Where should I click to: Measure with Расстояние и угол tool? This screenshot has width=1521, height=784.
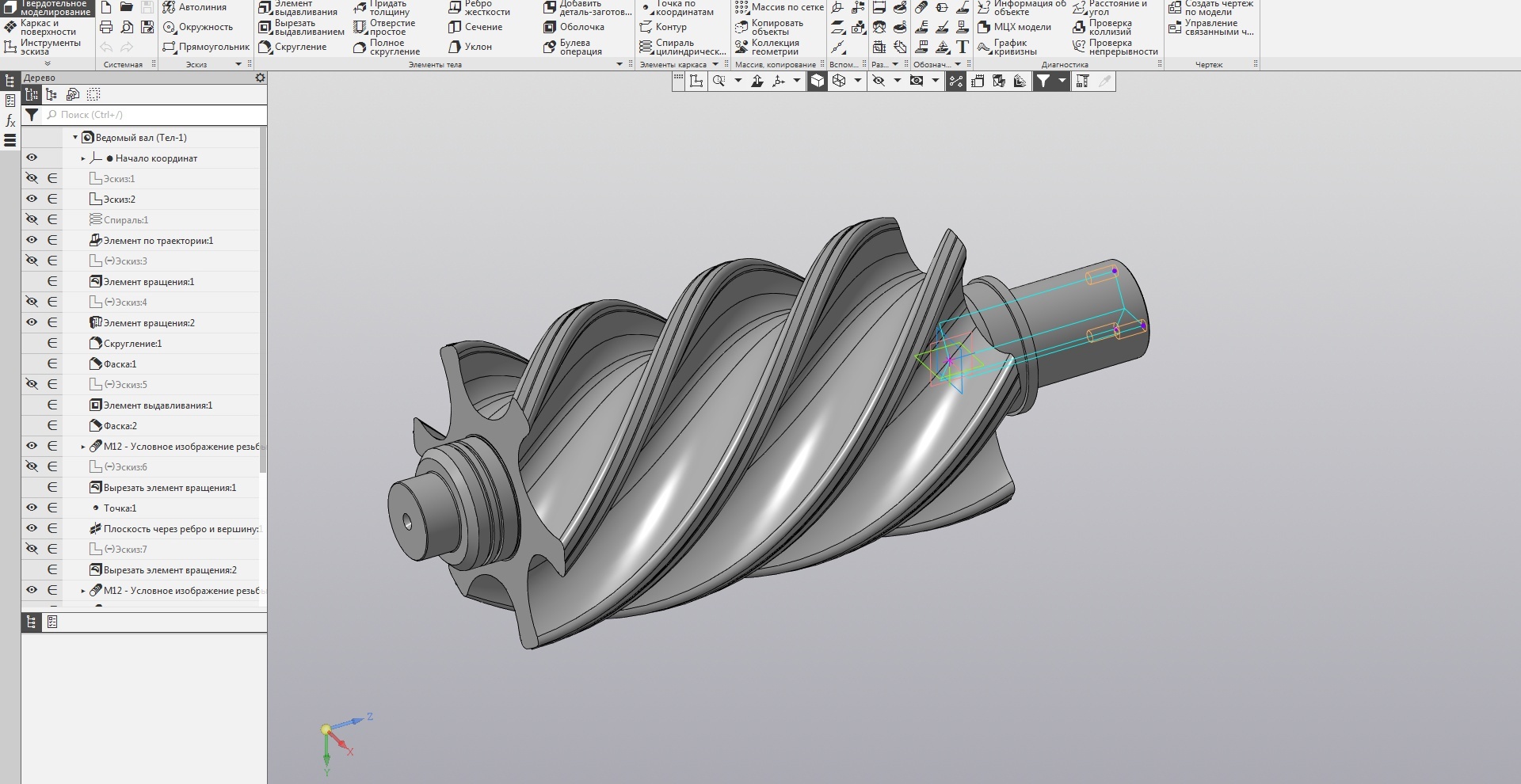pos(1110,8)
